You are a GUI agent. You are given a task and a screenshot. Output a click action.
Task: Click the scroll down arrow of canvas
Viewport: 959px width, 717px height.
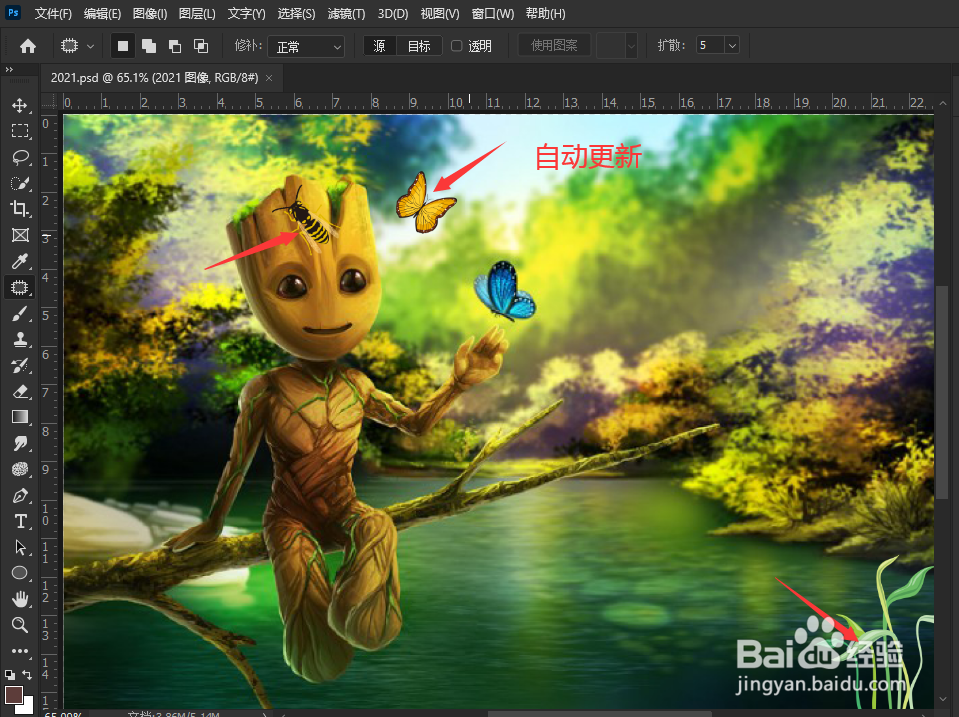pyautogui.click(x=942, y=698)
